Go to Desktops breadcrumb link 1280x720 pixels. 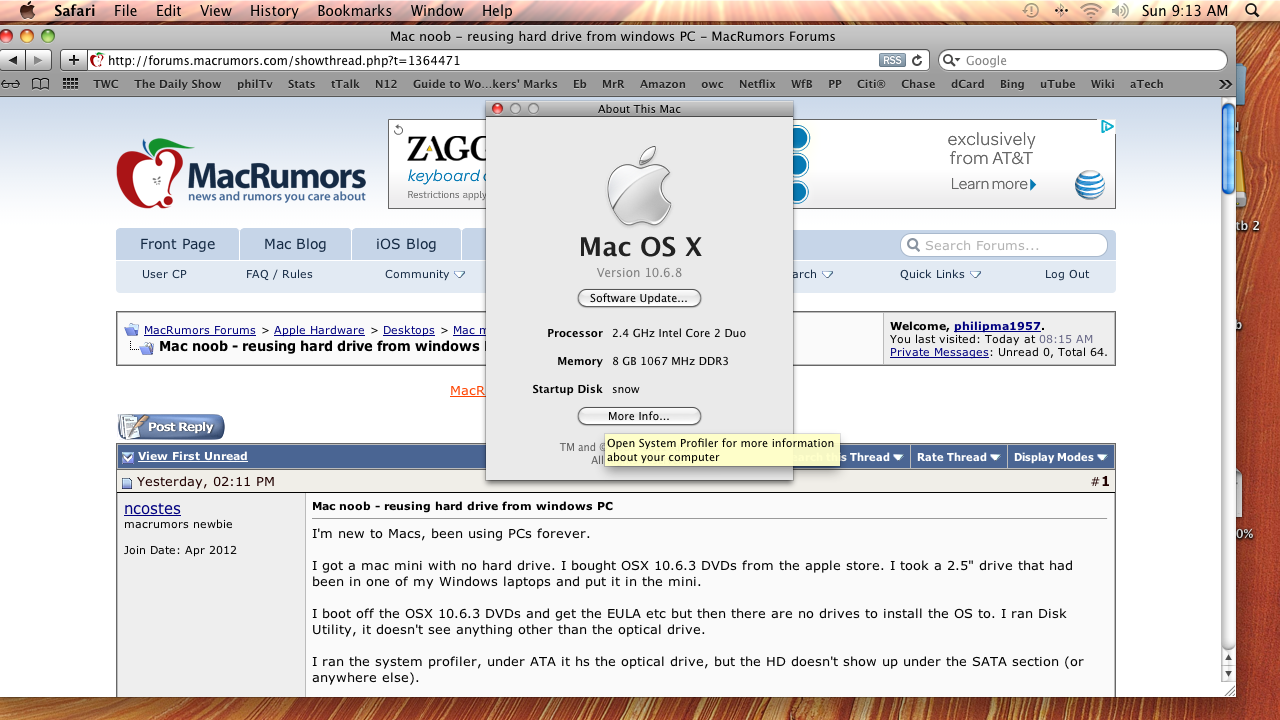tap(409, 330)
